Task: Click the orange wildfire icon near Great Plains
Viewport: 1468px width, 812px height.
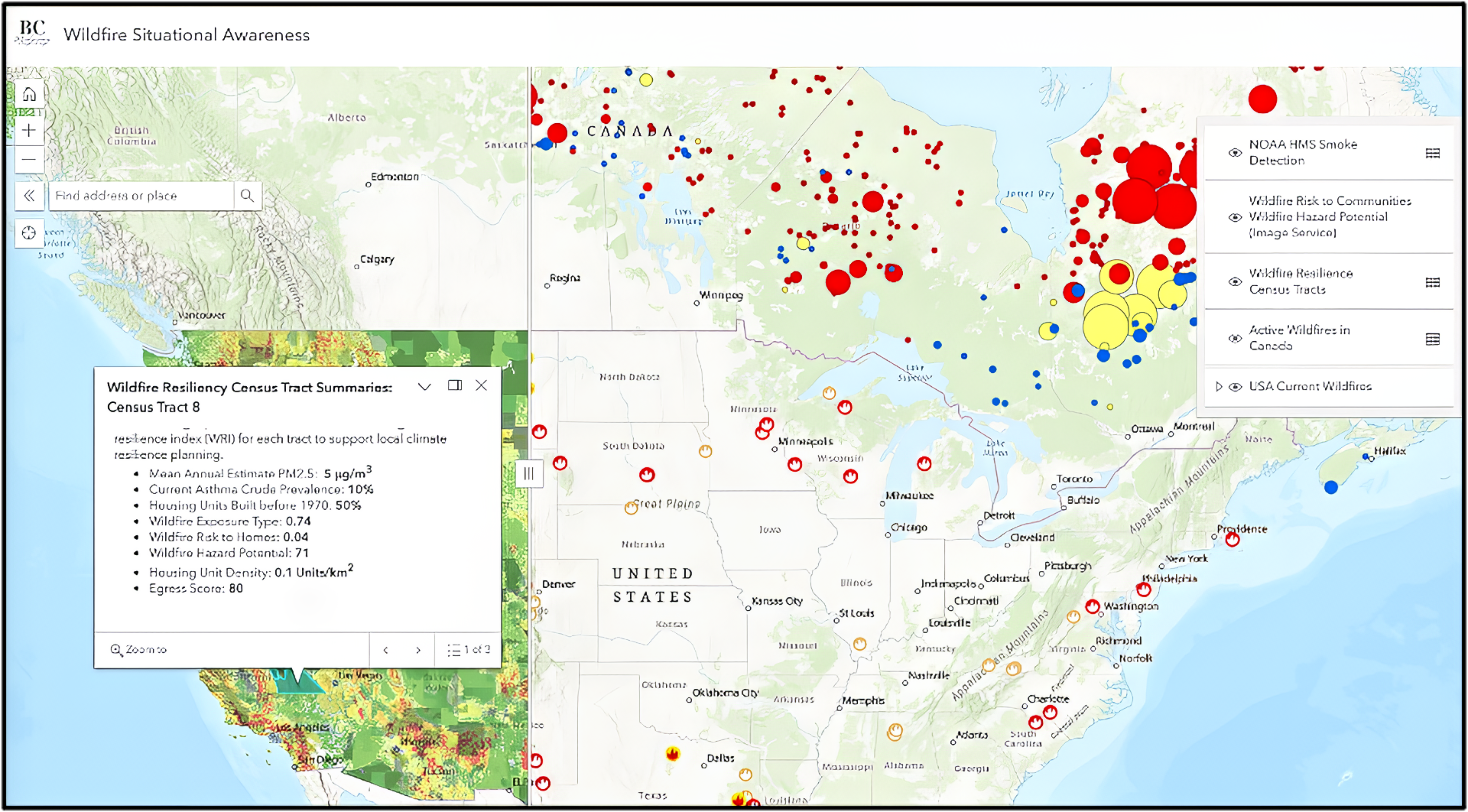Action: click(630, 507)
